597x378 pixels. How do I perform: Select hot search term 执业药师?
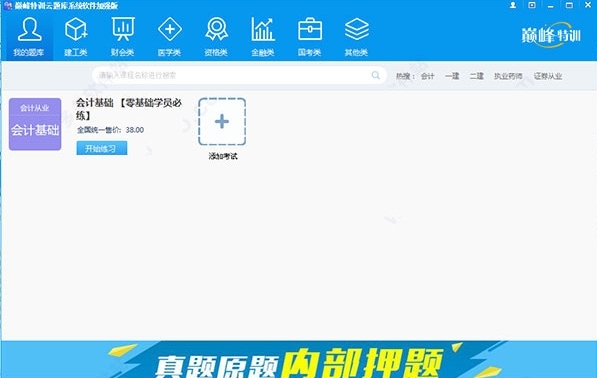click(x=508, y=76)
